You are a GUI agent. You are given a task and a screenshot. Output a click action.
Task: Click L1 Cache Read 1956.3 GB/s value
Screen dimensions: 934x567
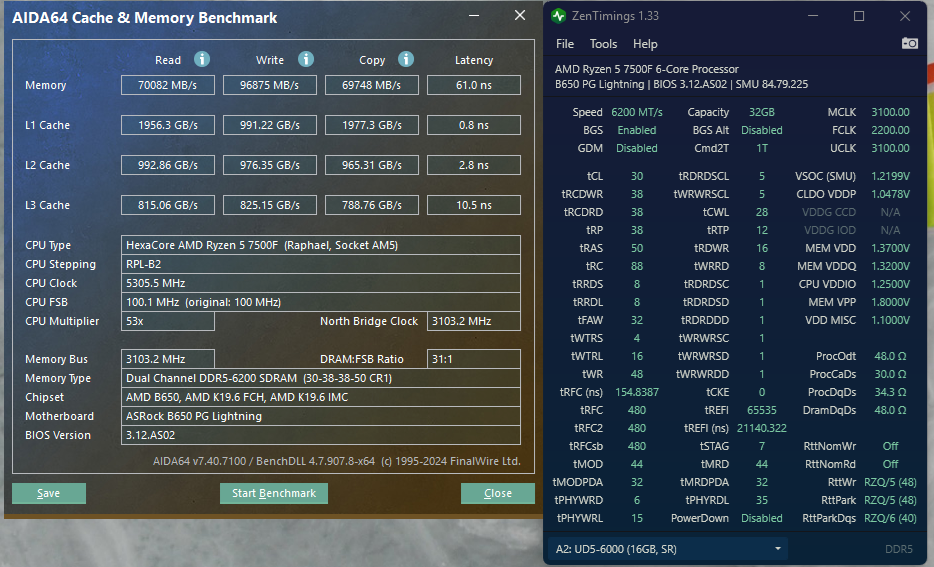click(168, 125)
